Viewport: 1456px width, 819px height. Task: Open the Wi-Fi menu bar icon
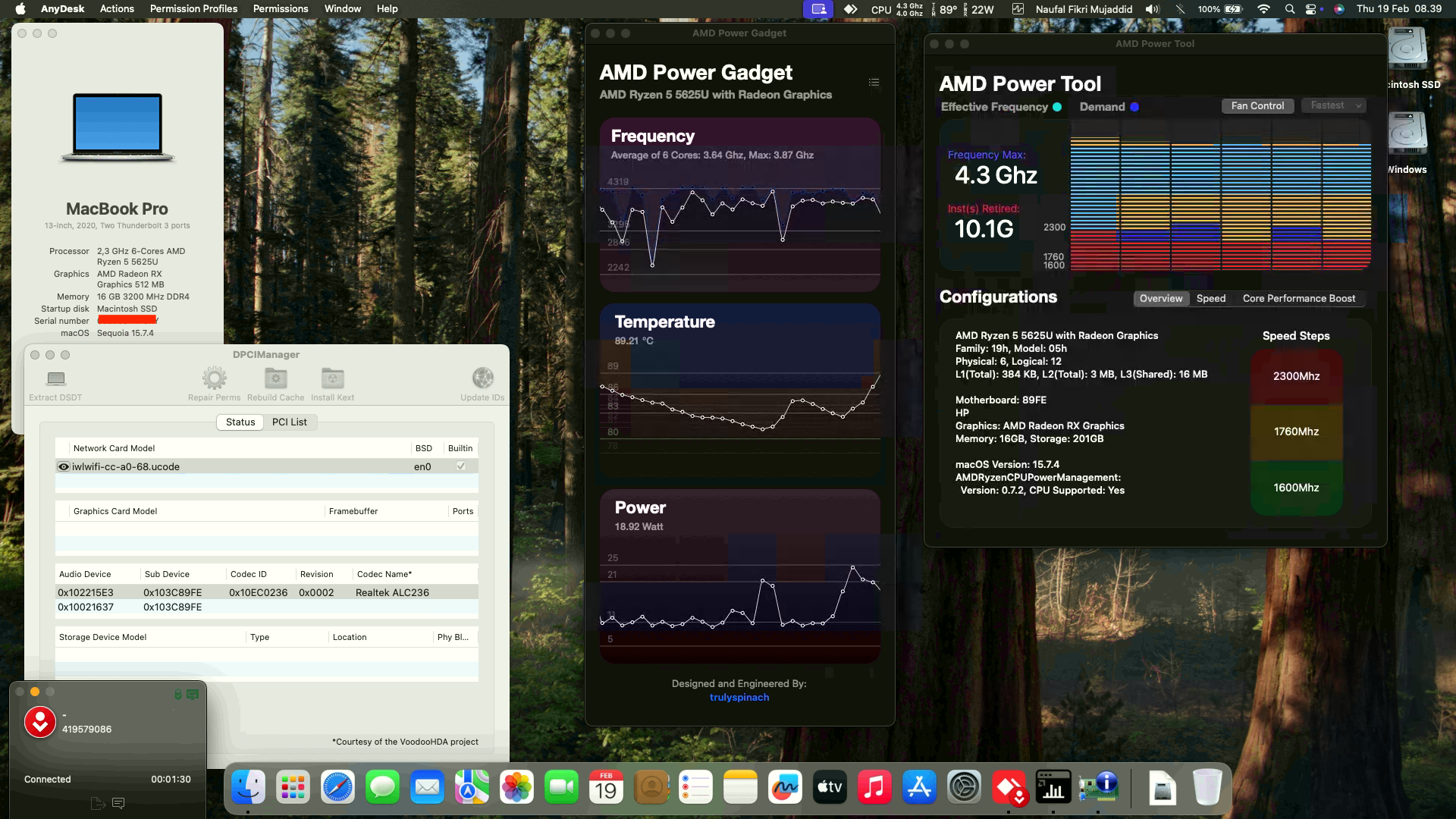tap(1263, 9)
